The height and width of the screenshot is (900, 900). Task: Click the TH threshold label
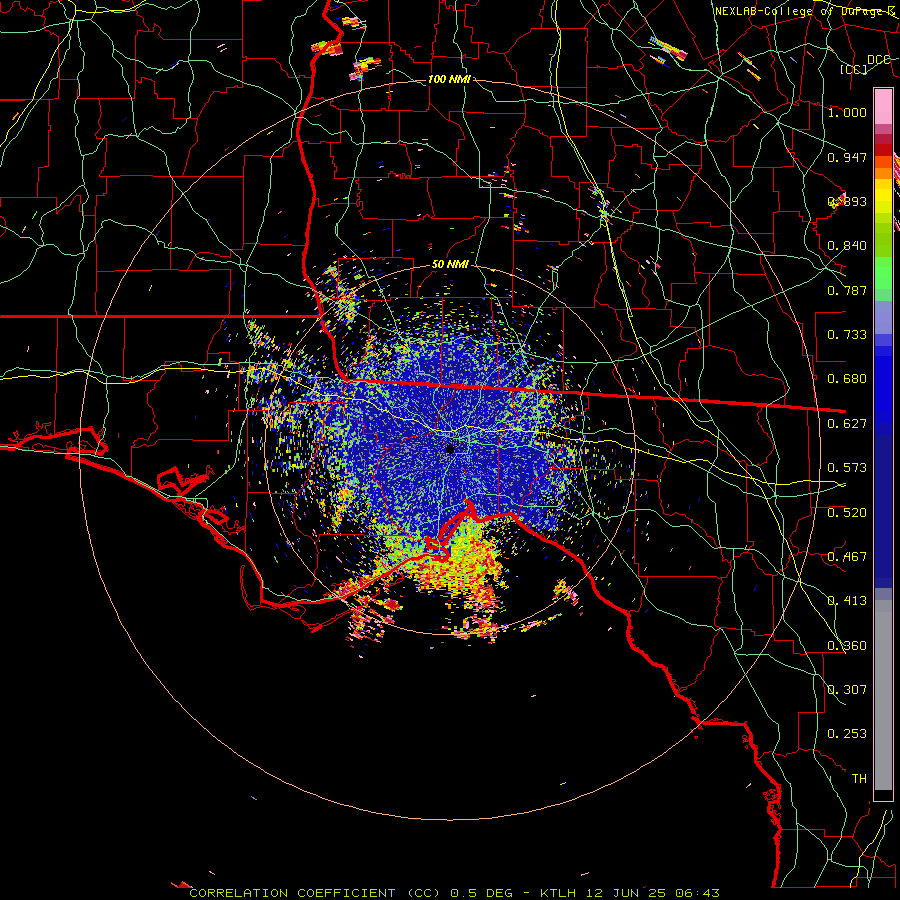tap(859, 779)
